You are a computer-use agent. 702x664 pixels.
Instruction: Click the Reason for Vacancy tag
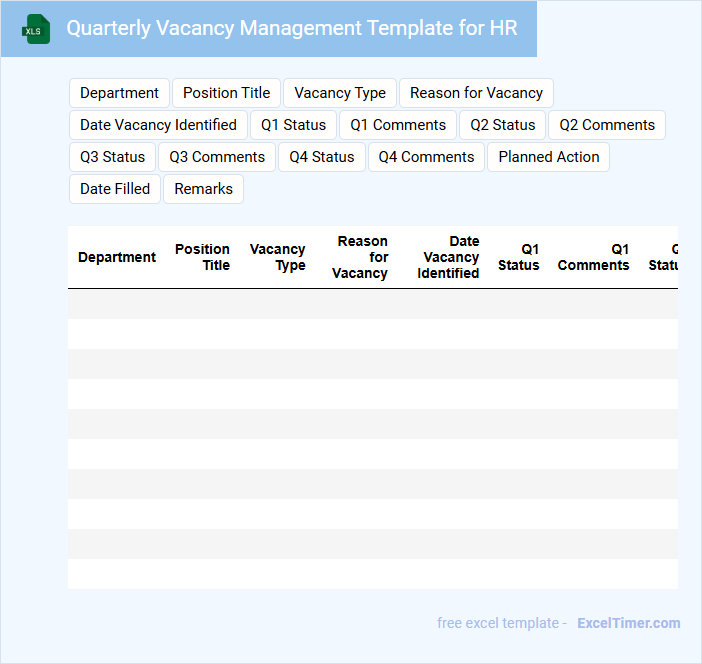(476, 93)
